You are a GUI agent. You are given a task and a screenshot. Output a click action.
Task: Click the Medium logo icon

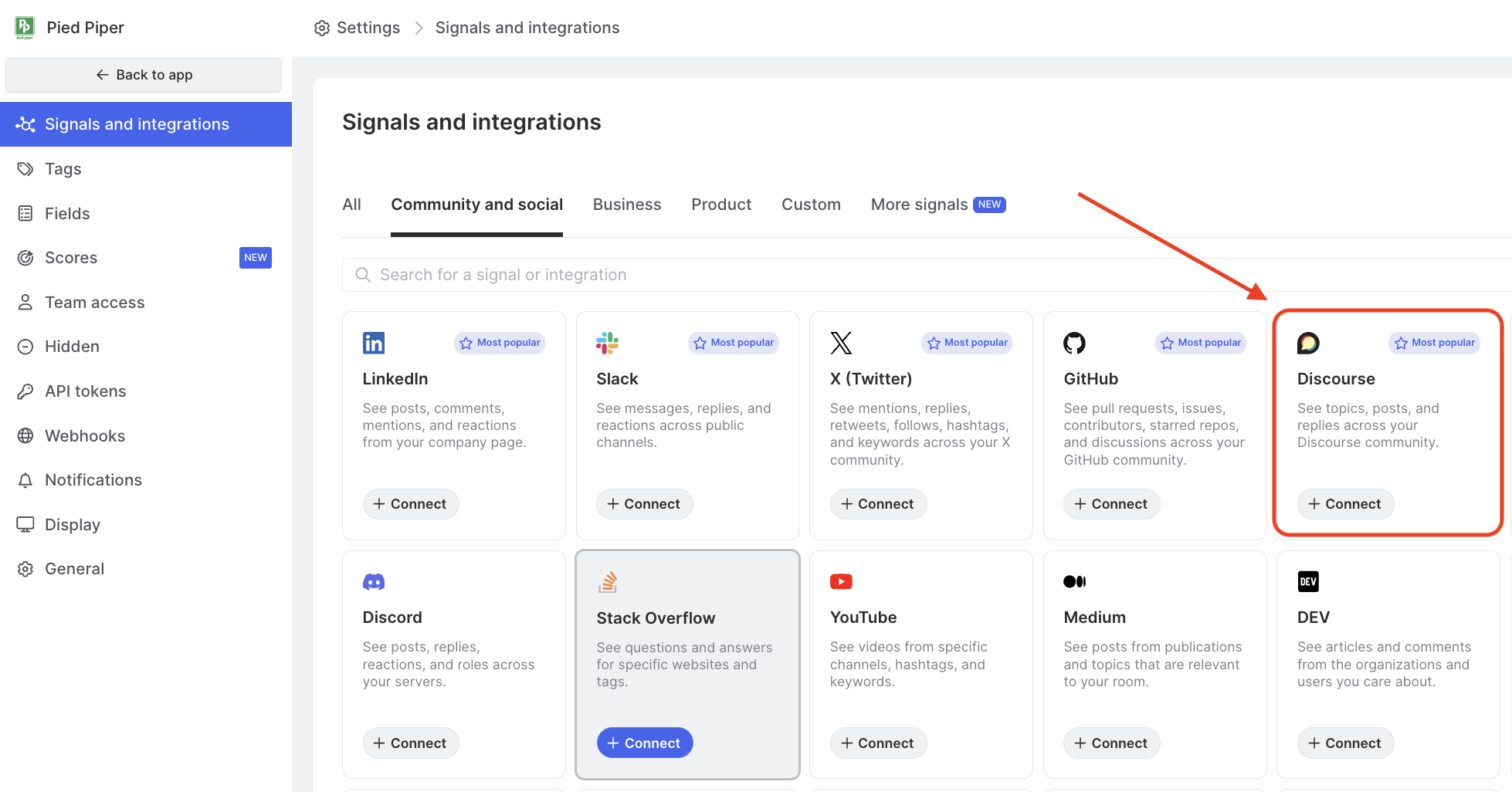click(1074, 581)
